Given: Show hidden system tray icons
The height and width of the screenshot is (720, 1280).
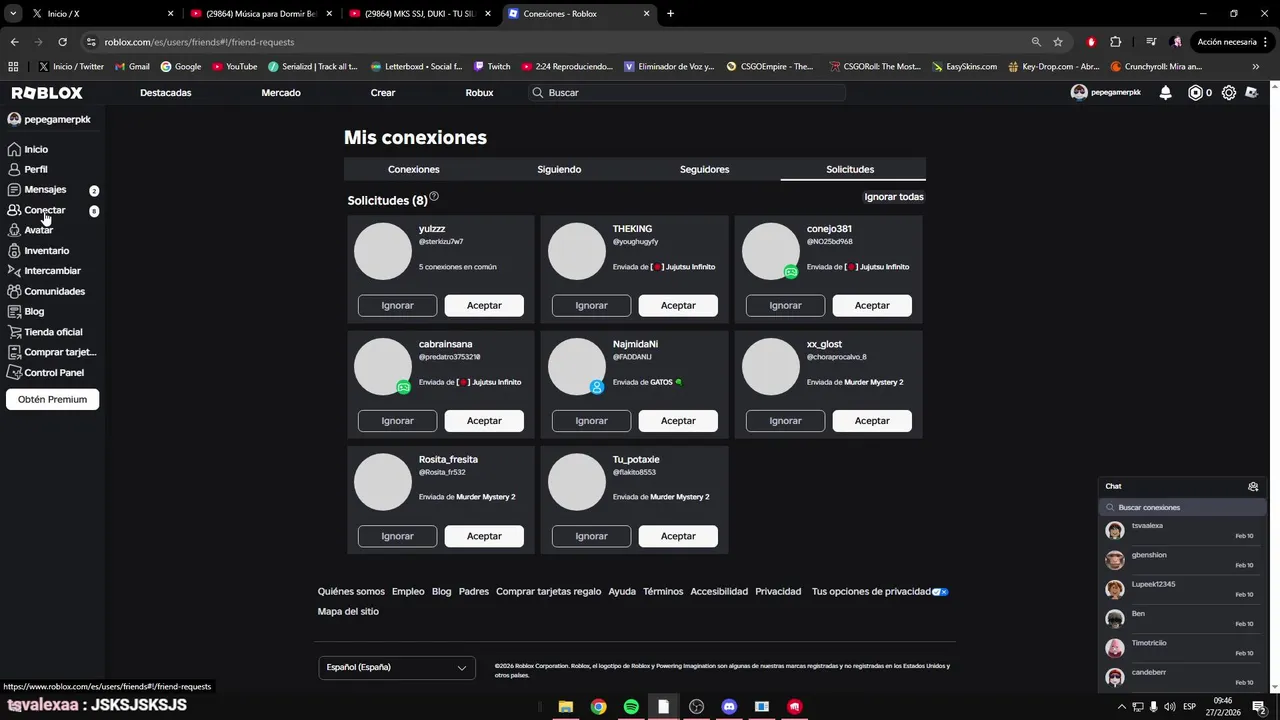Looking at the screenshot, I should point(1121,706).
